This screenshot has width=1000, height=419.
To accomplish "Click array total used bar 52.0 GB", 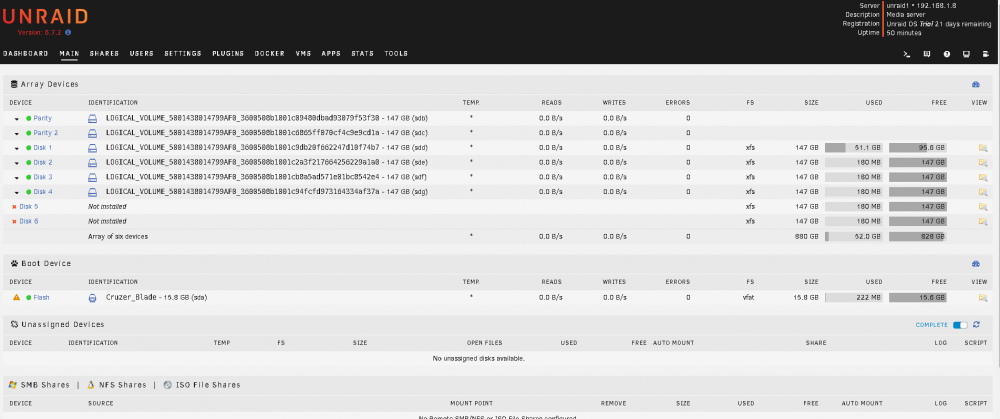I will (x=853, y=237).
